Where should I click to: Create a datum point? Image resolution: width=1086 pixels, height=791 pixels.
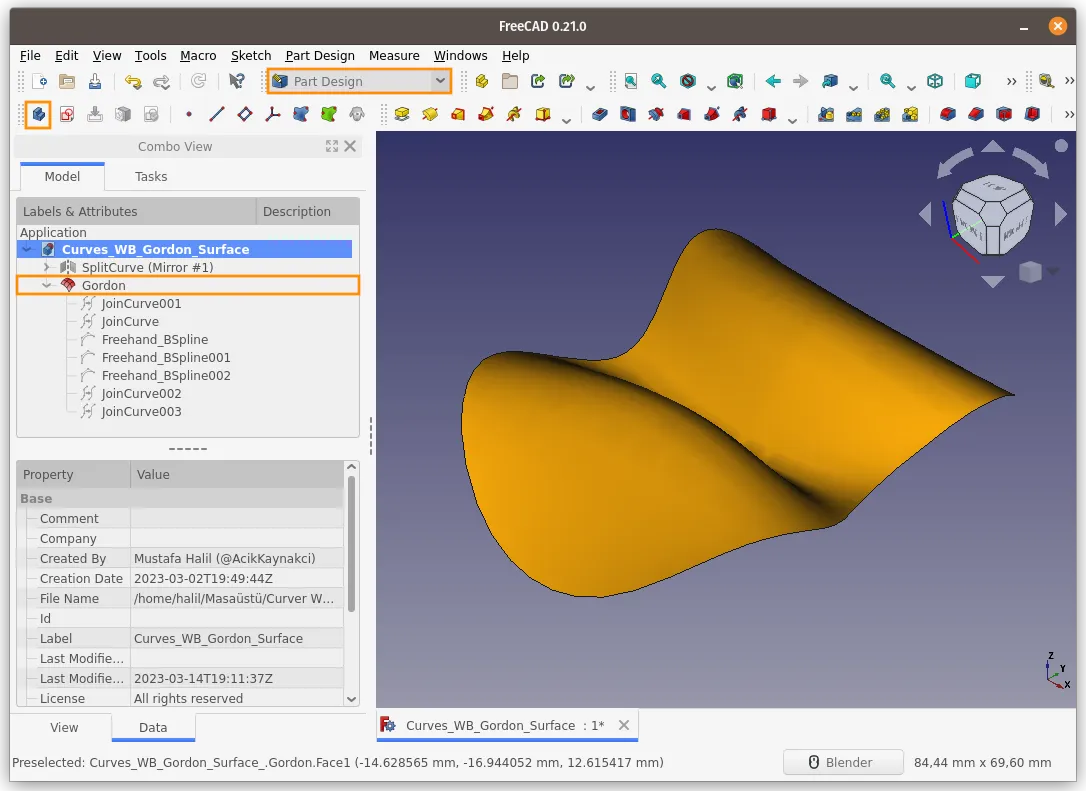pyautogui.click(x=188, y=114)
